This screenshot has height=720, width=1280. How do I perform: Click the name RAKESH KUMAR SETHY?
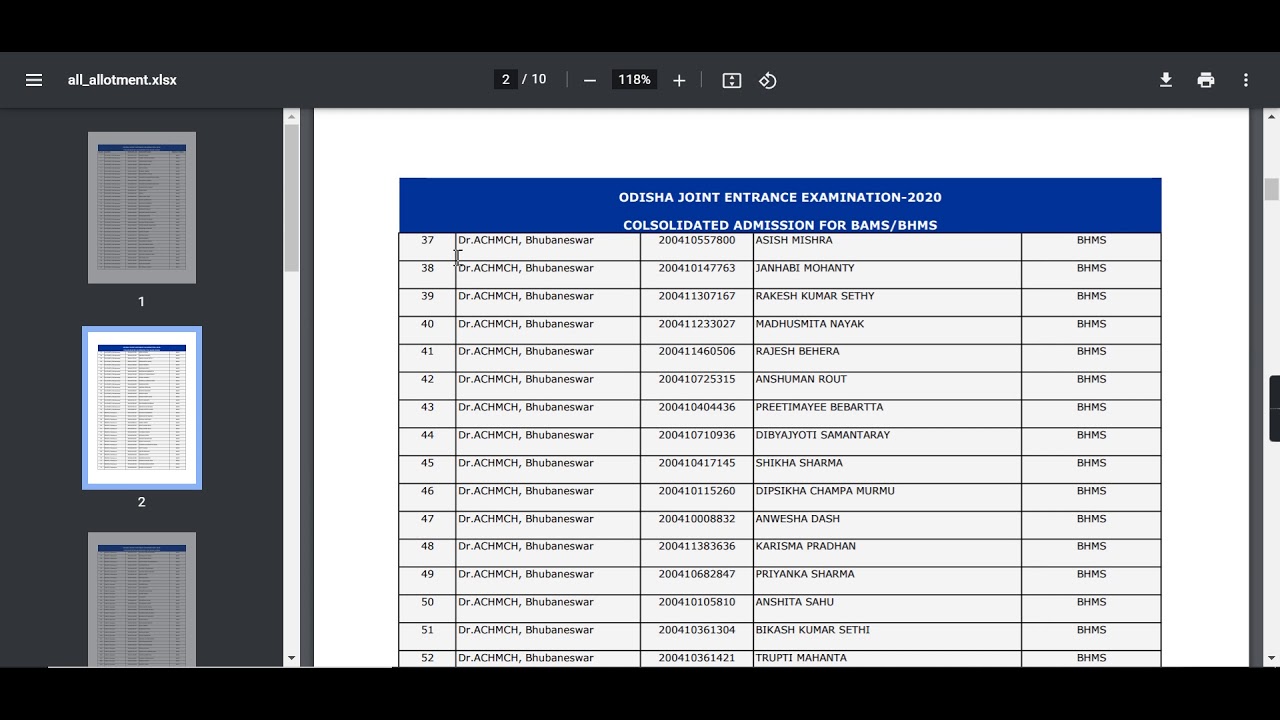pos(815,296)
